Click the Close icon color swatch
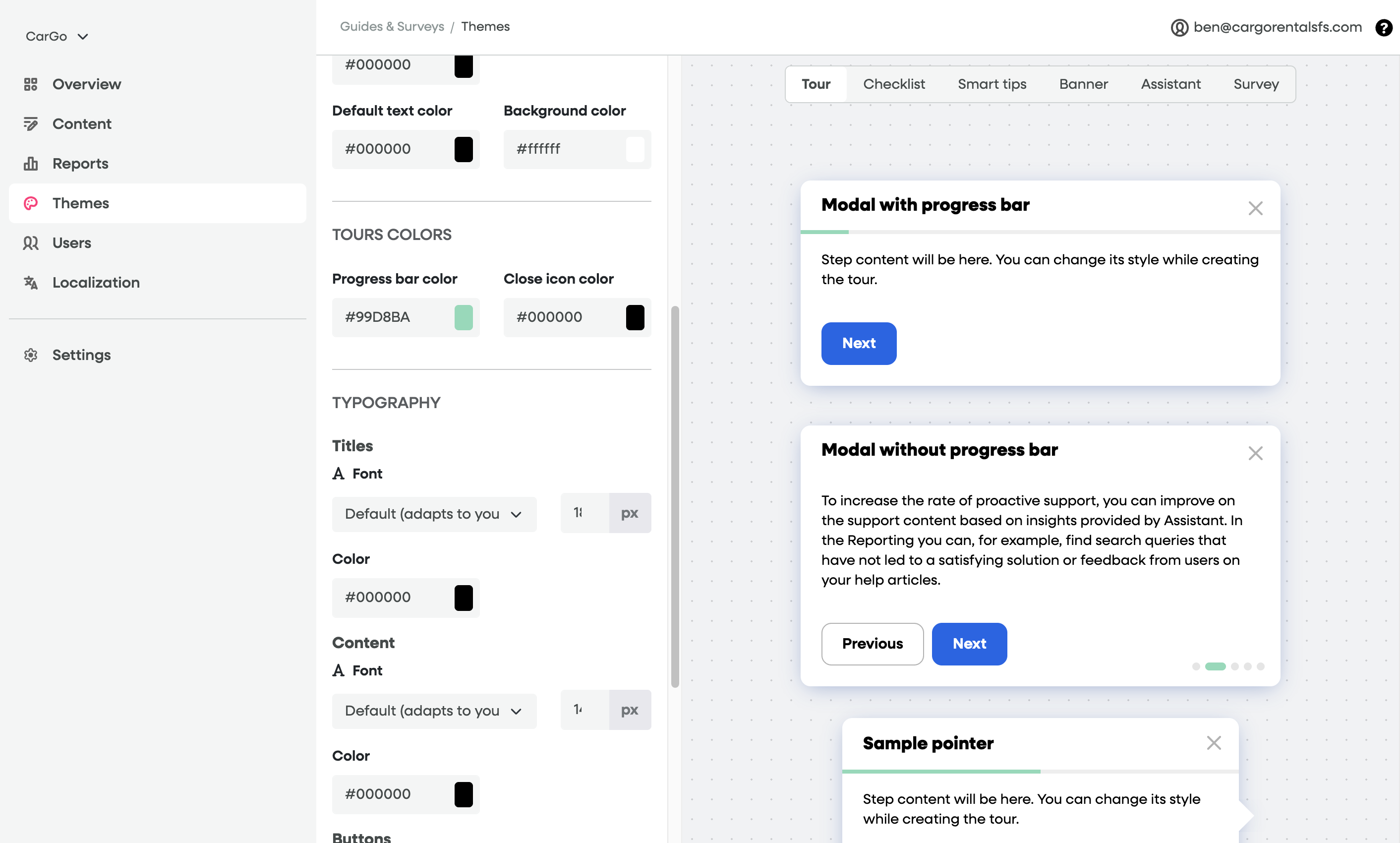 coord(635,317)
